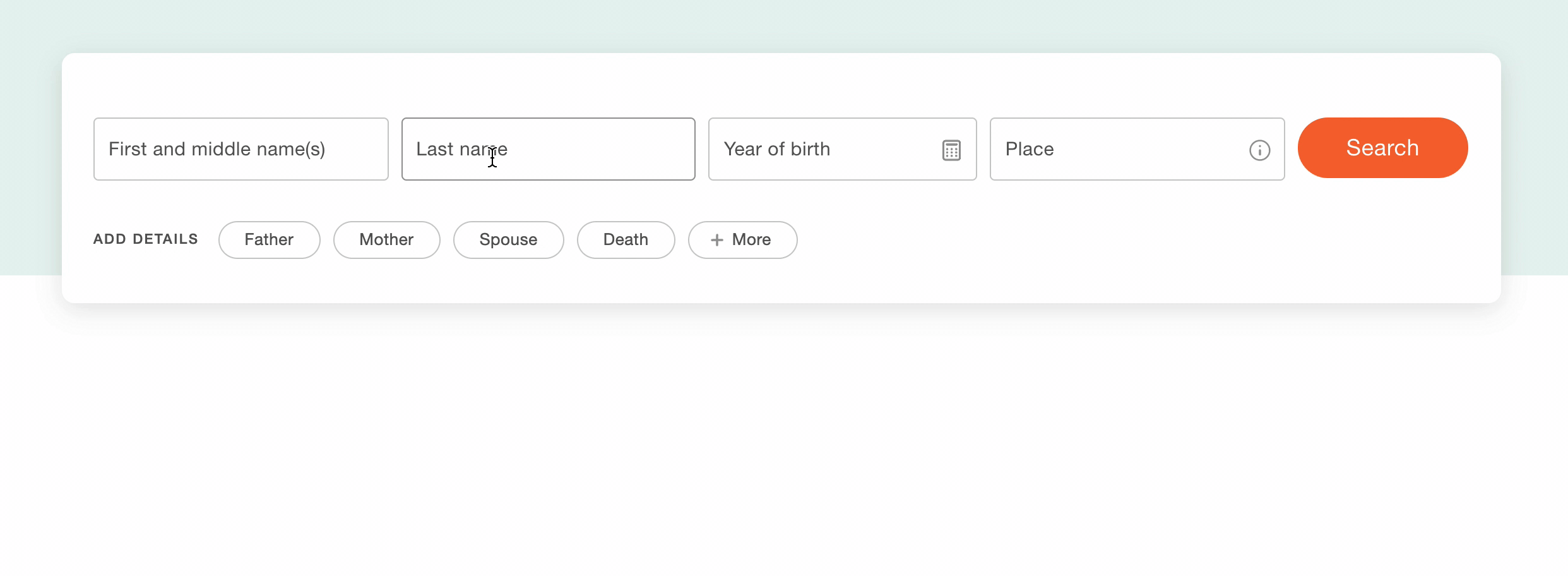Click the plus icon on More chip
1568x576 pixels.
pyautogui.click(x=716, y=240)
